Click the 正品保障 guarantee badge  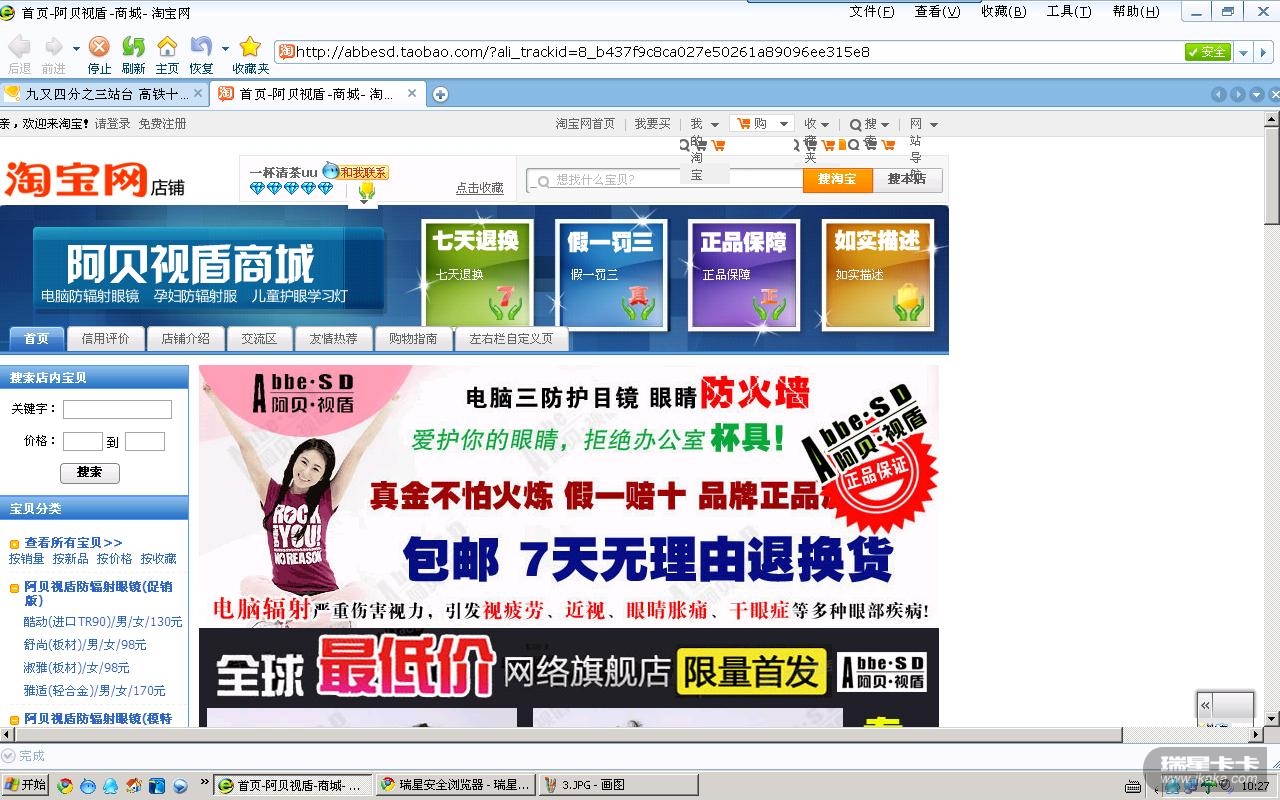(744, 274)
